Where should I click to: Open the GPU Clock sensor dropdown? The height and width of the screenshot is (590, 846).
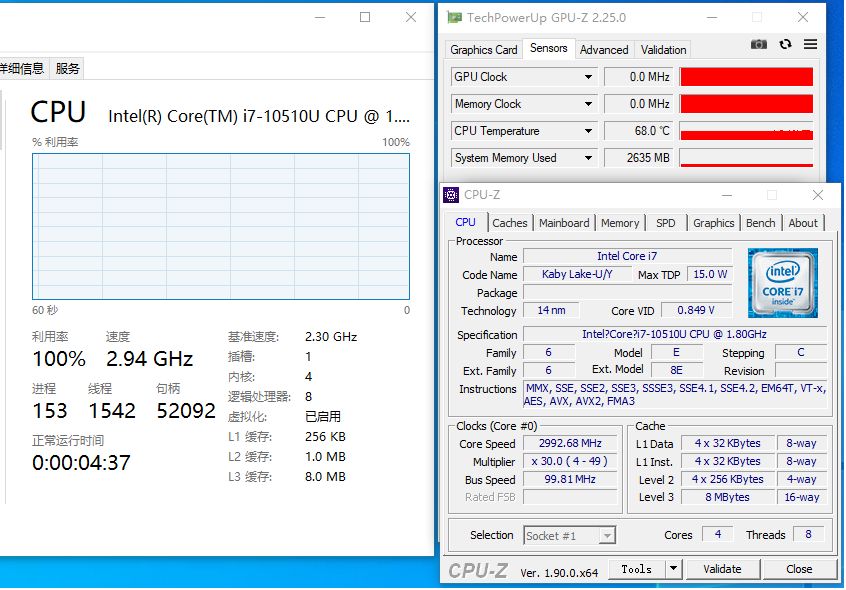point(588,77)
